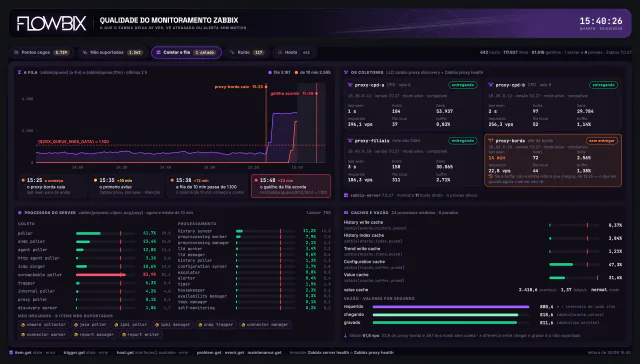Select the Coletar e fila tab
Screen dimensions: 640x364
coord(187,53)
